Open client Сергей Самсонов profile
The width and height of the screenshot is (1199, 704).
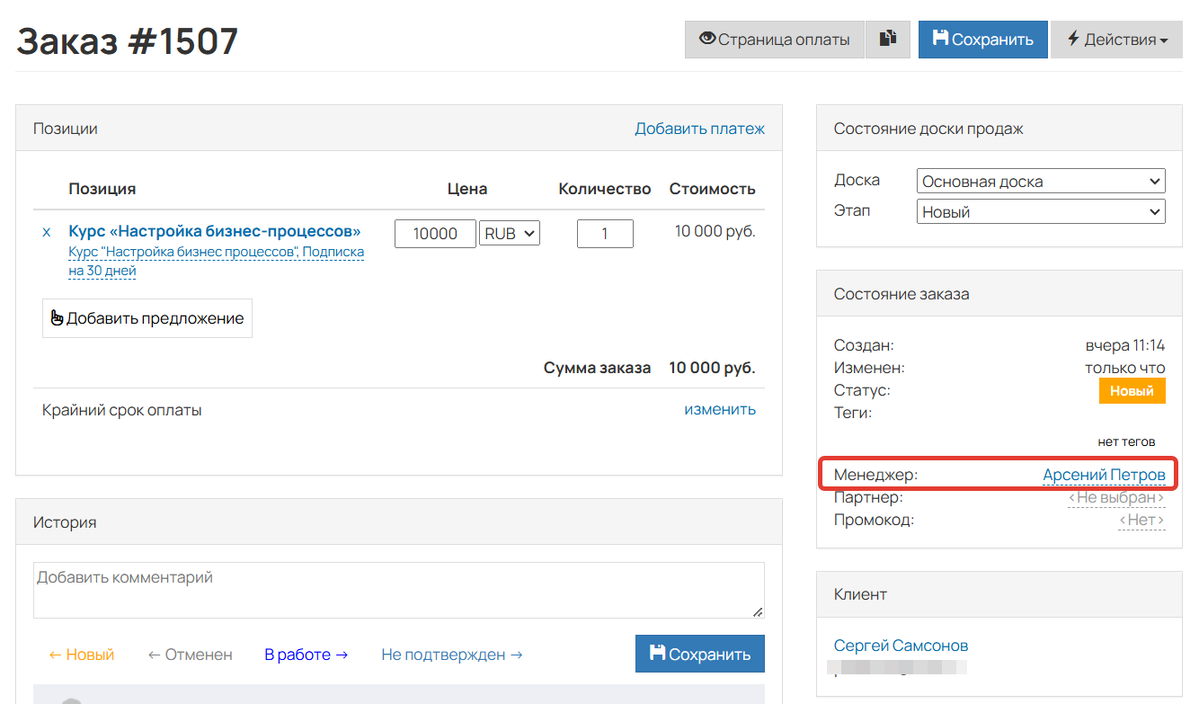point(901,646)
